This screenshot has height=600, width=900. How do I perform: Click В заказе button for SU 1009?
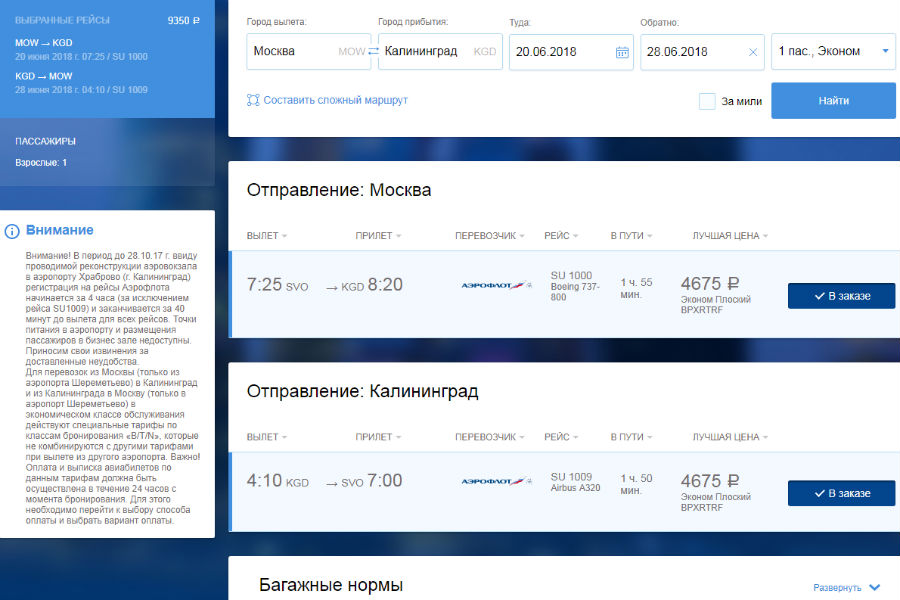(841, 493)
